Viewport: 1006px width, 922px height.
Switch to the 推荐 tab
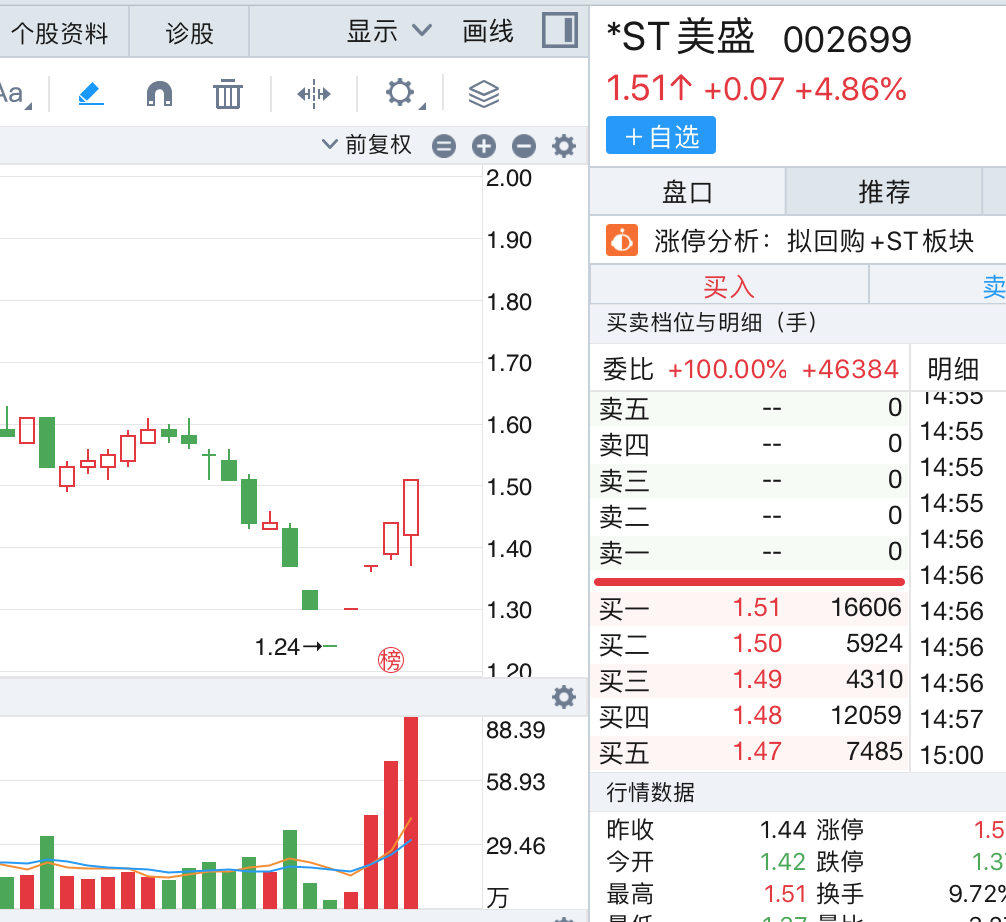coord(884,192)
